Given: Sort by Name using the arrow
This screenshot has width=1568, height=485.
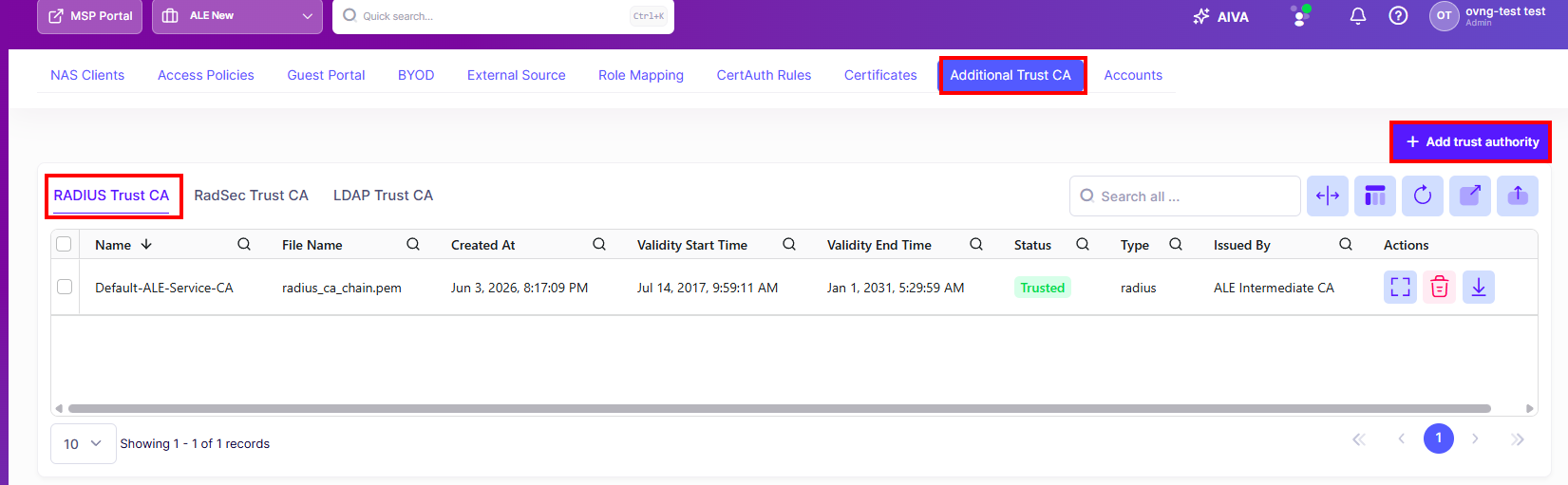Looking at the screenshot, I should click(x=146, y=245).
